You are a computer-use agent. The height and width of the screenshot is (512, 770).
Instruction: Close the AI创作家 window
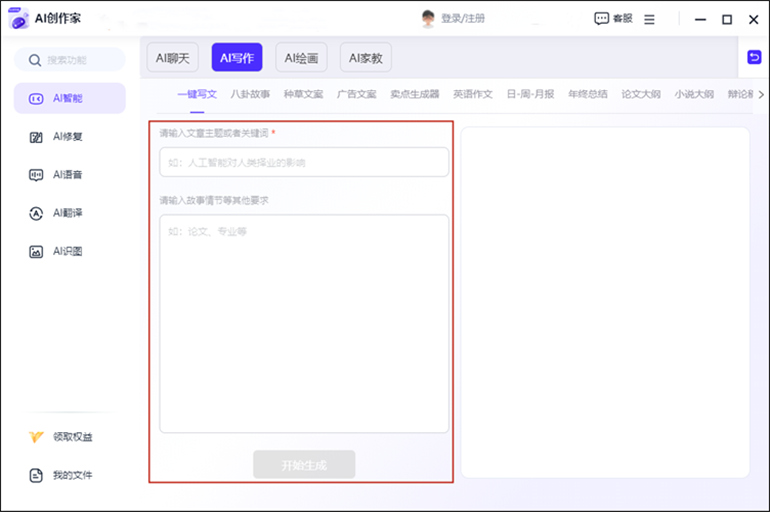[x=753, y=19]
